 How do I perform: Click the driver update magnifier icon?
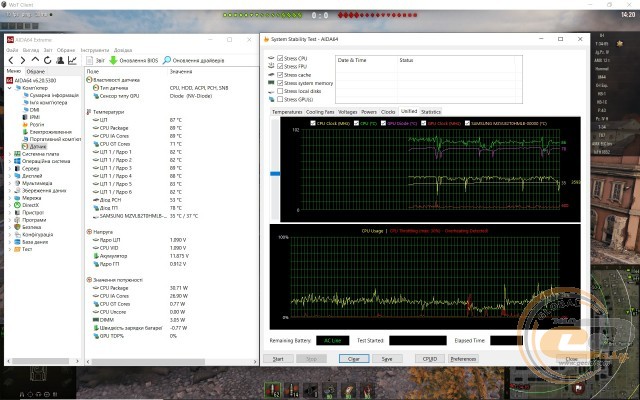coord(167,60)
